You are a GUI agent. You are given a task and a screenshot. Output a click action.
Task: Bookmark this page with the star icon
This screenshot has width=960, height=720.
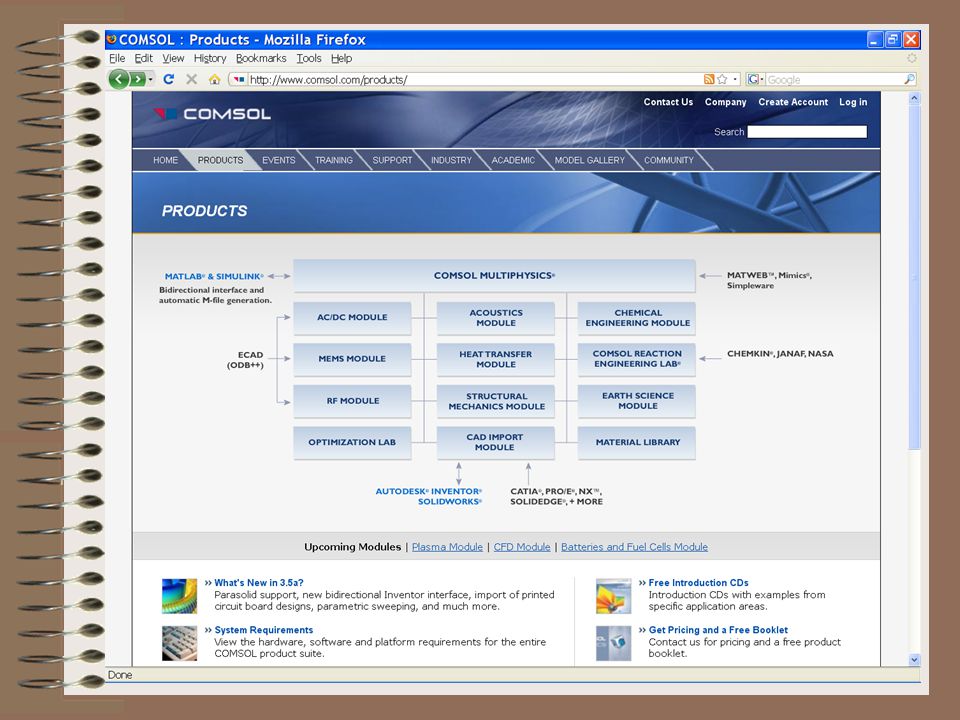[x=722, y=79]
